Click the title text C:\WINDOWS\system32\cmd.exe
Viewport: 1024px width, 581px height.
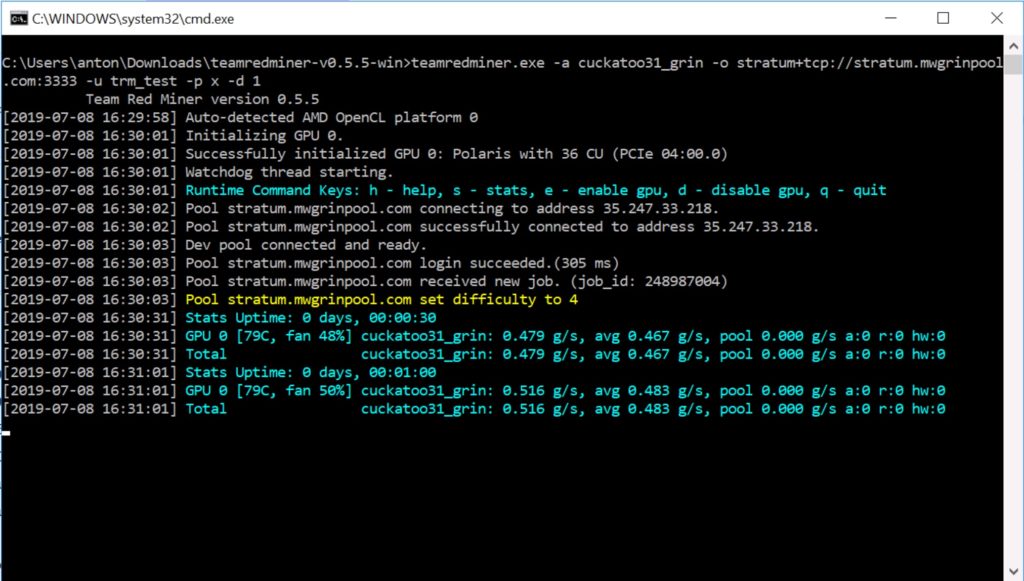133,19
